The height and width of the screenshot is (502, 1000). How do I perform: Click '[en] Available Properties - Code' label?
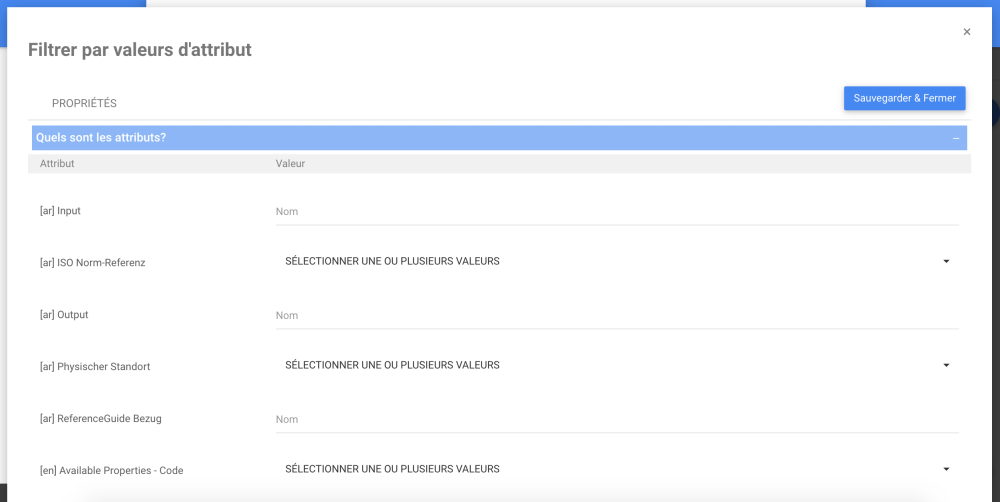(111, 471)
